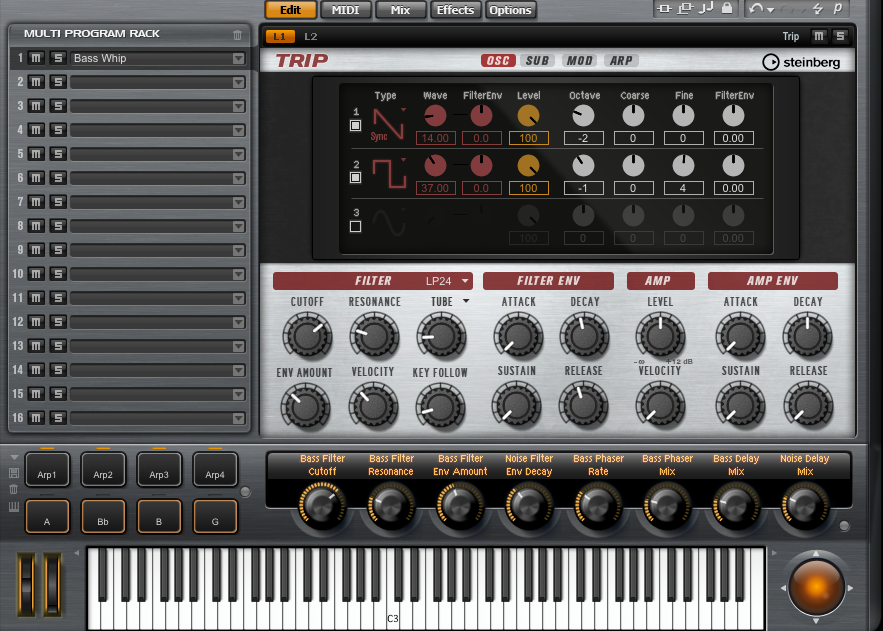883x631 pixels.
Task: Show the SUB page
Action: point(537,60)
